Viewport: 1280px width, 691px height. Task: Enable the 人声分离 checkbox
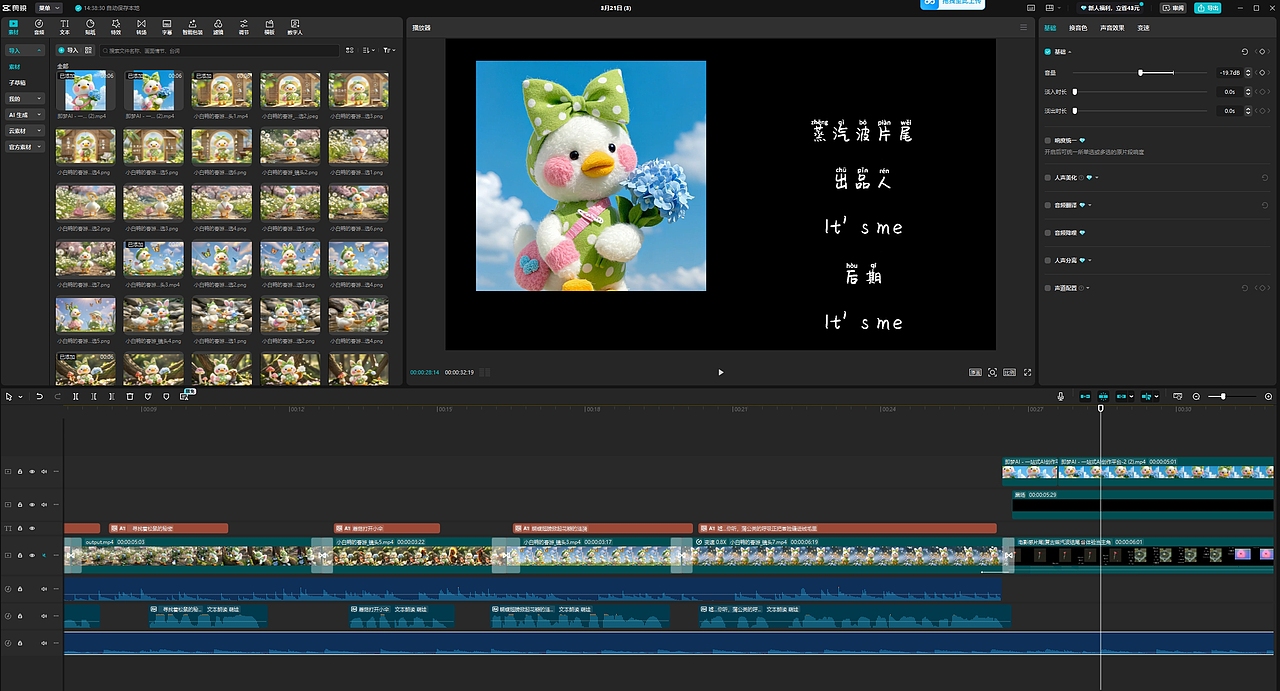(1048, 260)
